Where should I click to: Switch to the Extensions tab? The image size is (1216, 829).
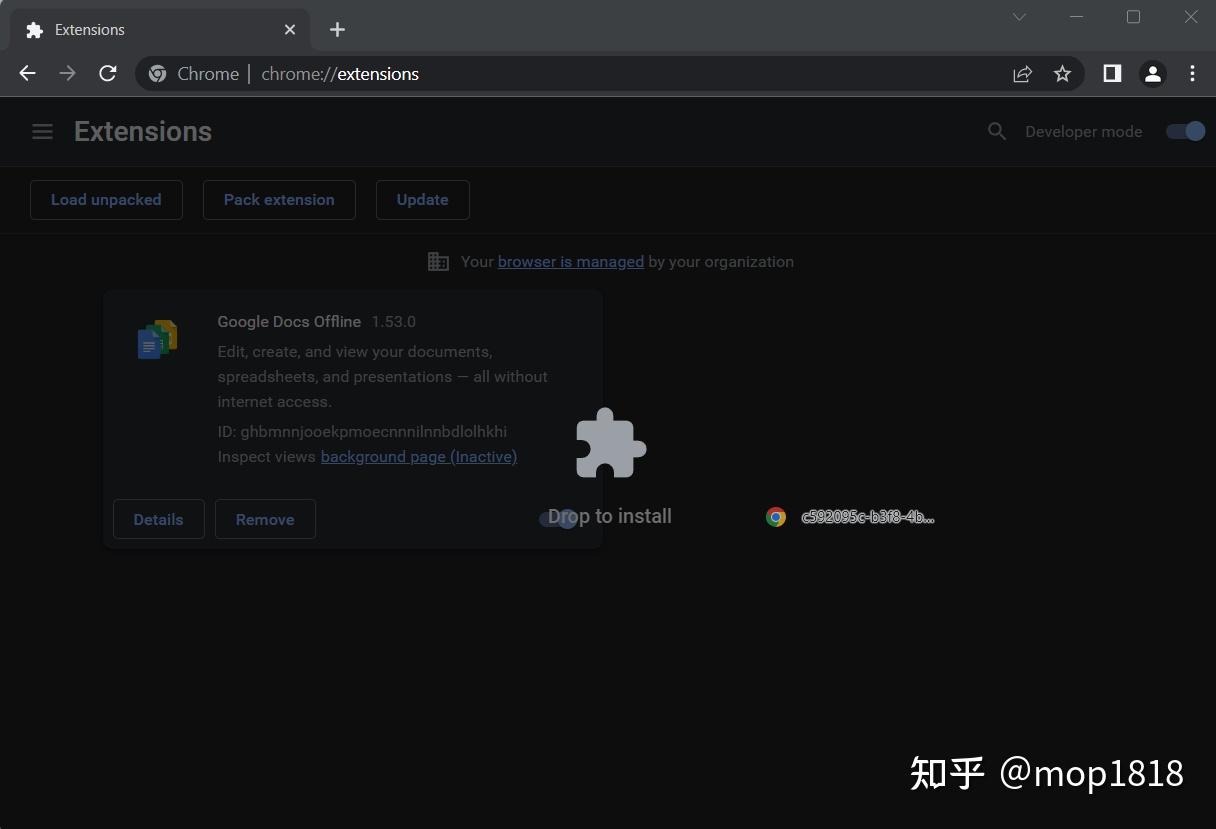click(x=150, y=29)
